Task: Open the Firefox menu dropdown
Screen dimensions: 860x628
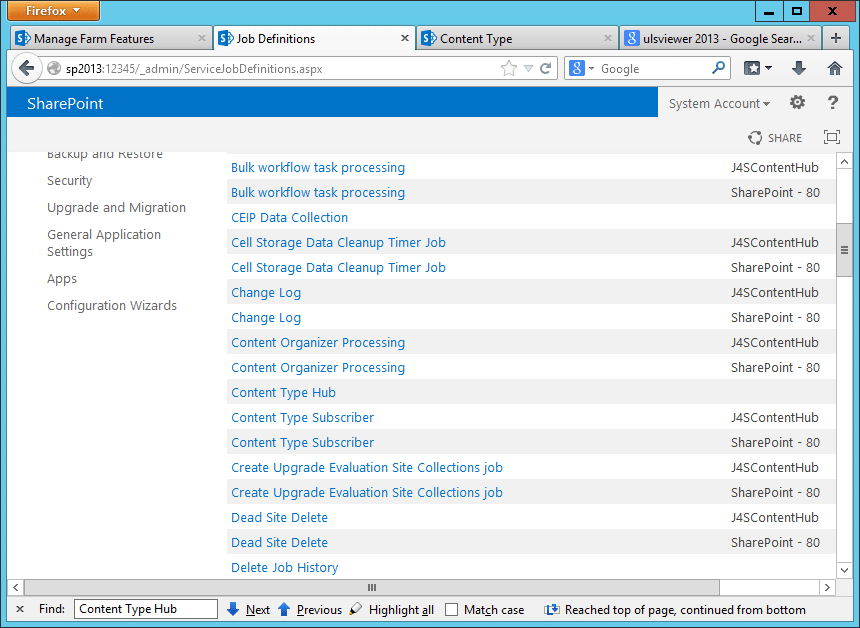Action: point(53,10)
